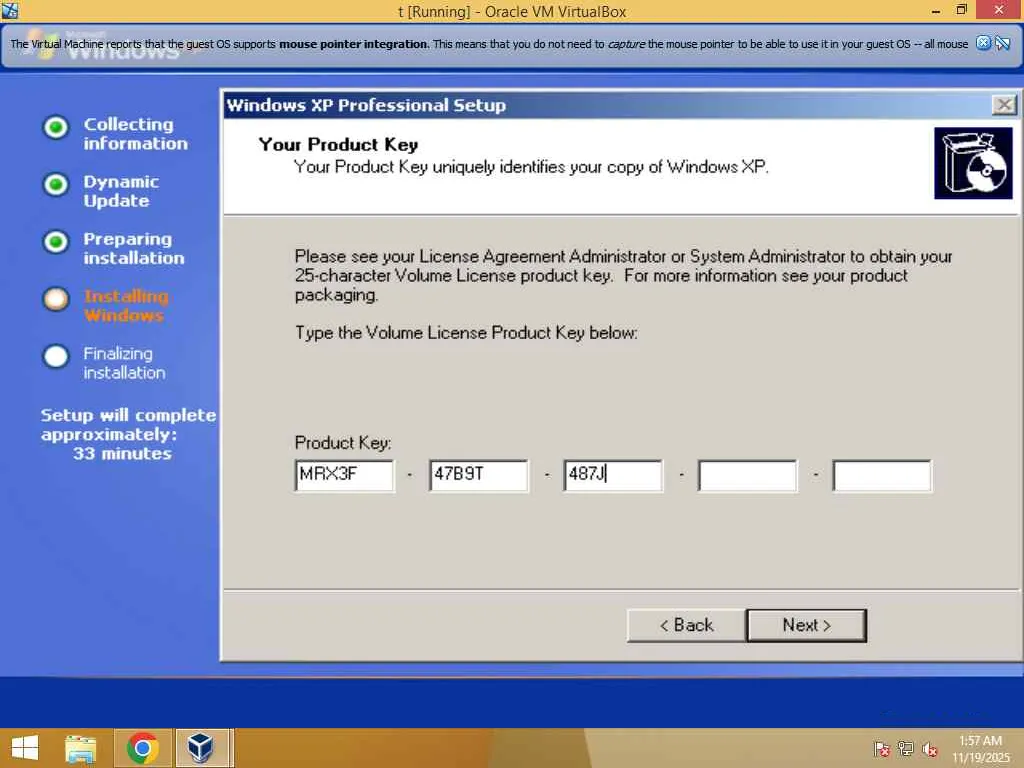This screenshot has height=768, width=1024.
Task: Select the empty fourth product key field
Action: click(x=748, y=475)
